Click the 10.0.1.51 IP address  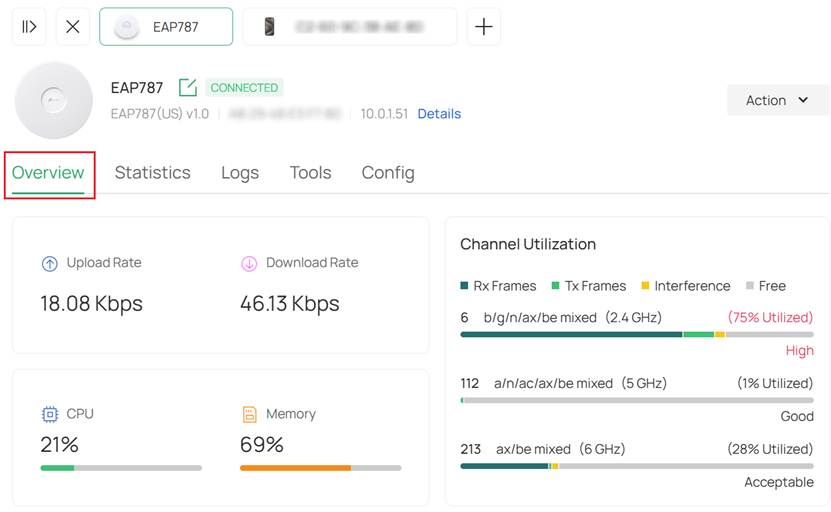coord(384,114)
